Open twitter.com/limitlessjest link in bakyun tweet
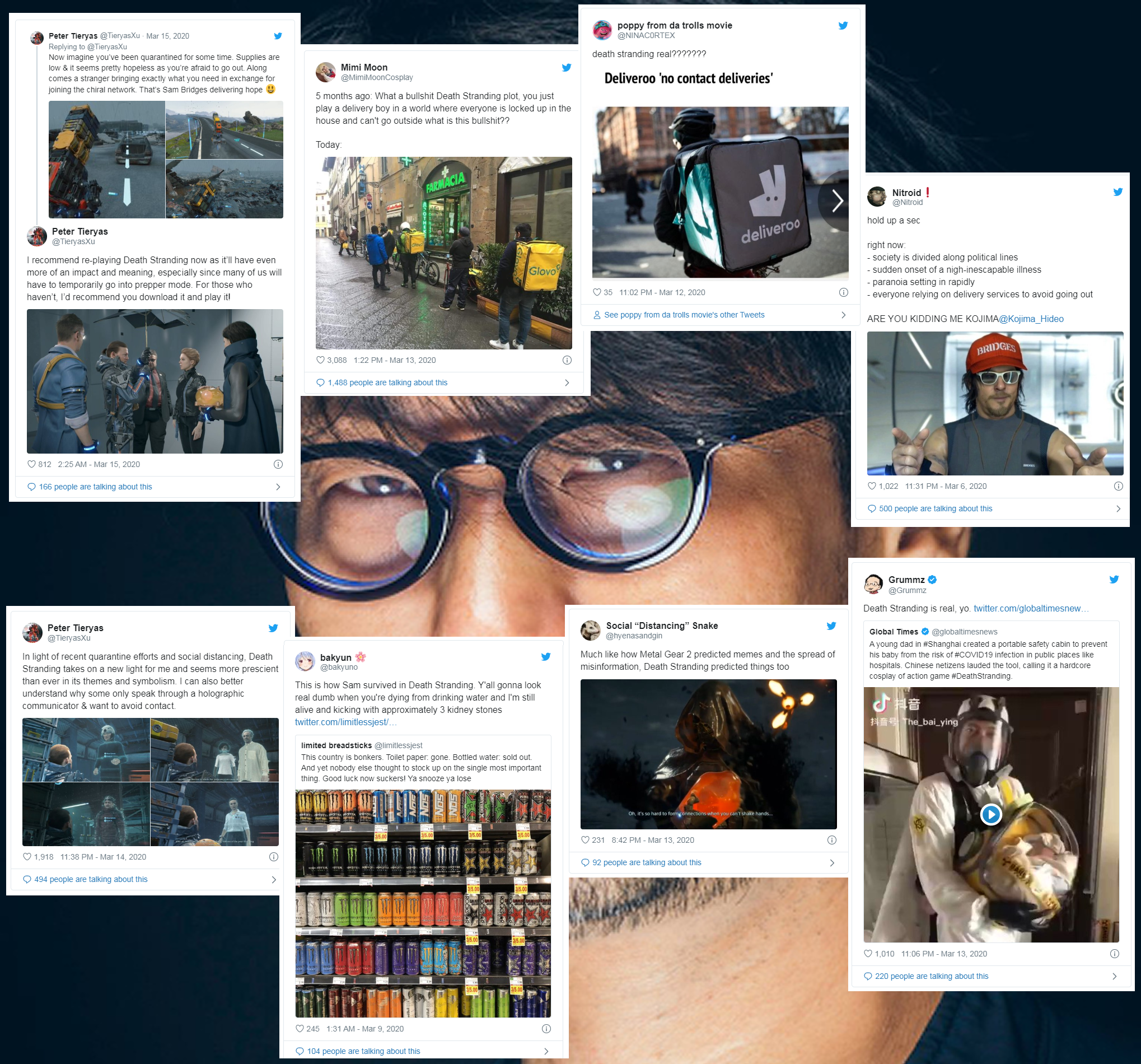 tap(345, 722)
